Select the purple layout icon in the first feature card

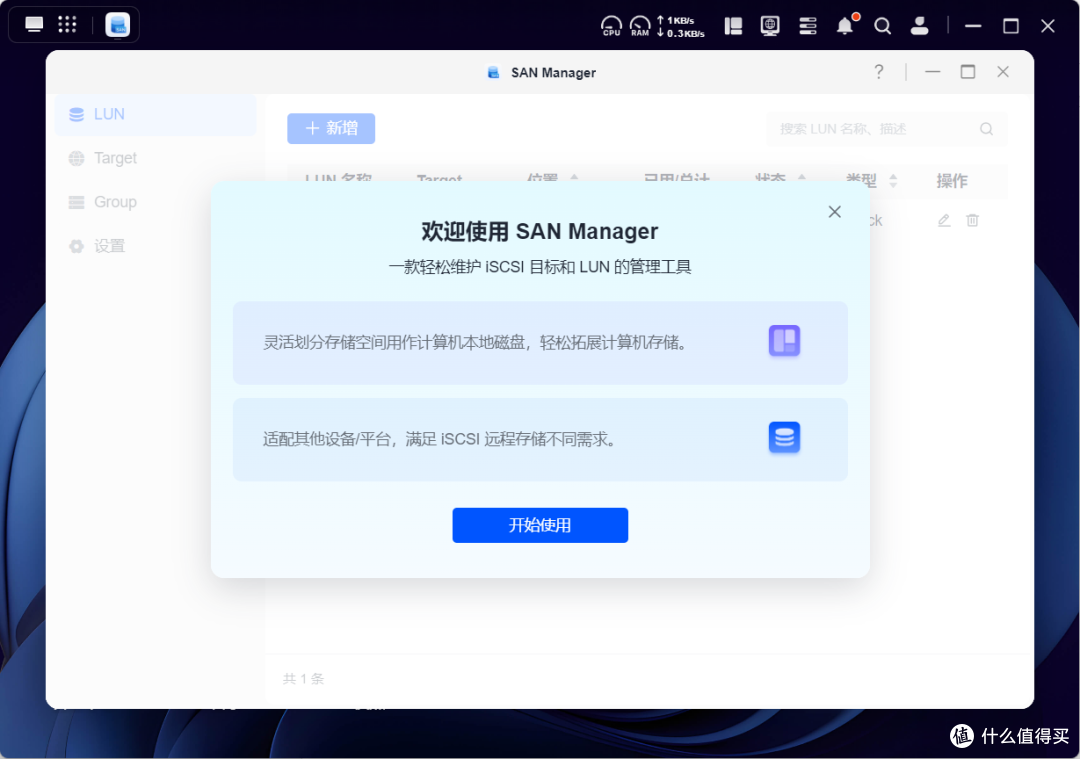(x=784, y=340)
